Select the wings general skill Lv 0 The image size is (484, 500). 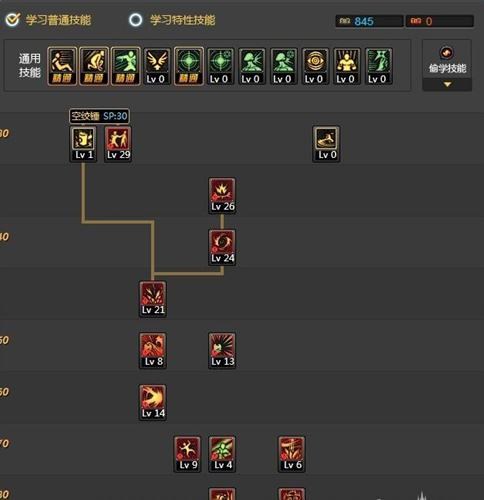pyautogui.click(x=157, y=66)
